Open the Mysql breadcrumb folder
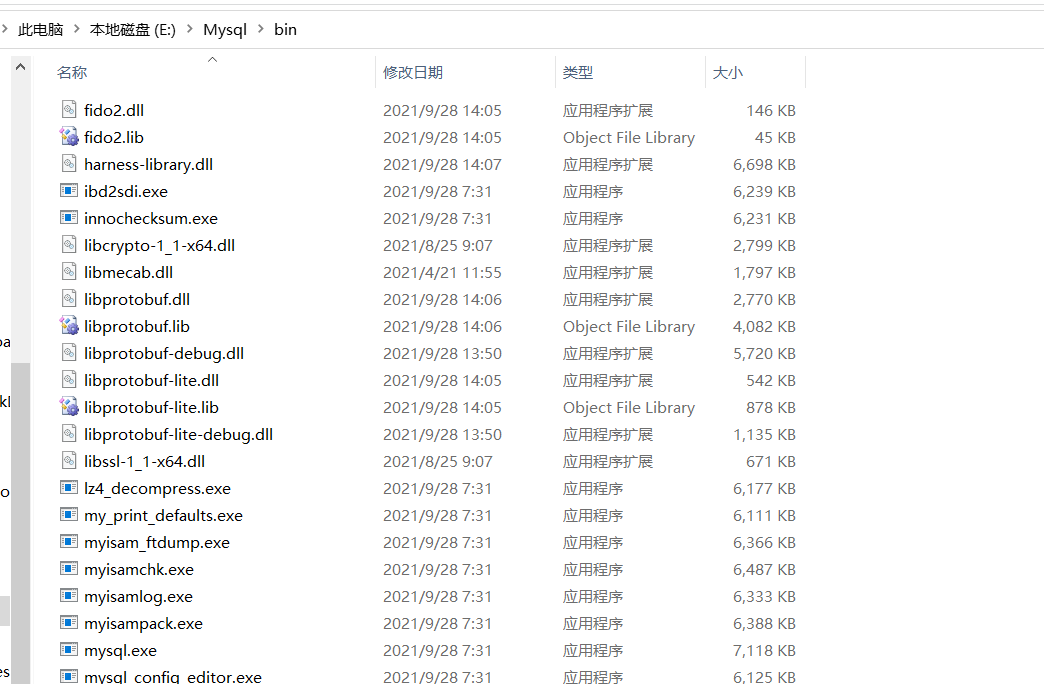Viewport: 1044px width, 684px height. 225,29
